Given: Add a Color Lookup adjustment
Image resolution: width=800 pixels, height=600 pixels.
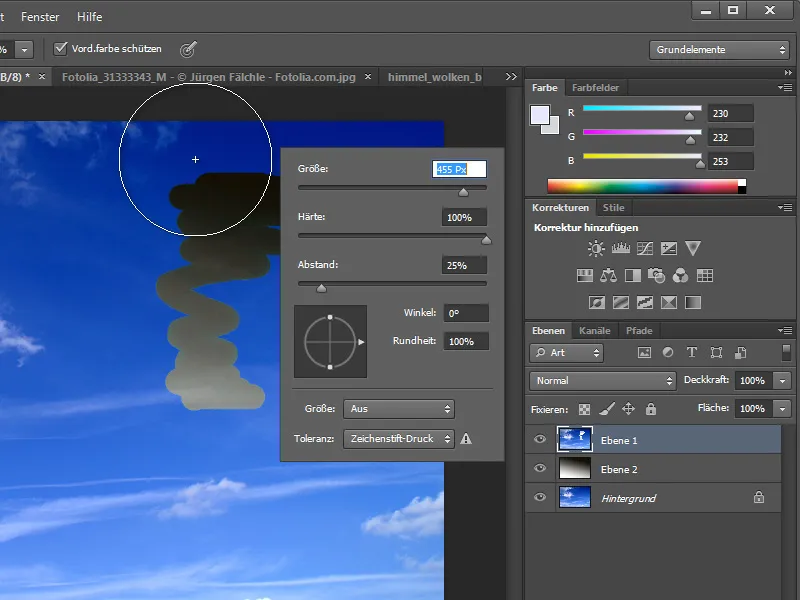Looking at the screenshot, I should click(x=705, y=276).
